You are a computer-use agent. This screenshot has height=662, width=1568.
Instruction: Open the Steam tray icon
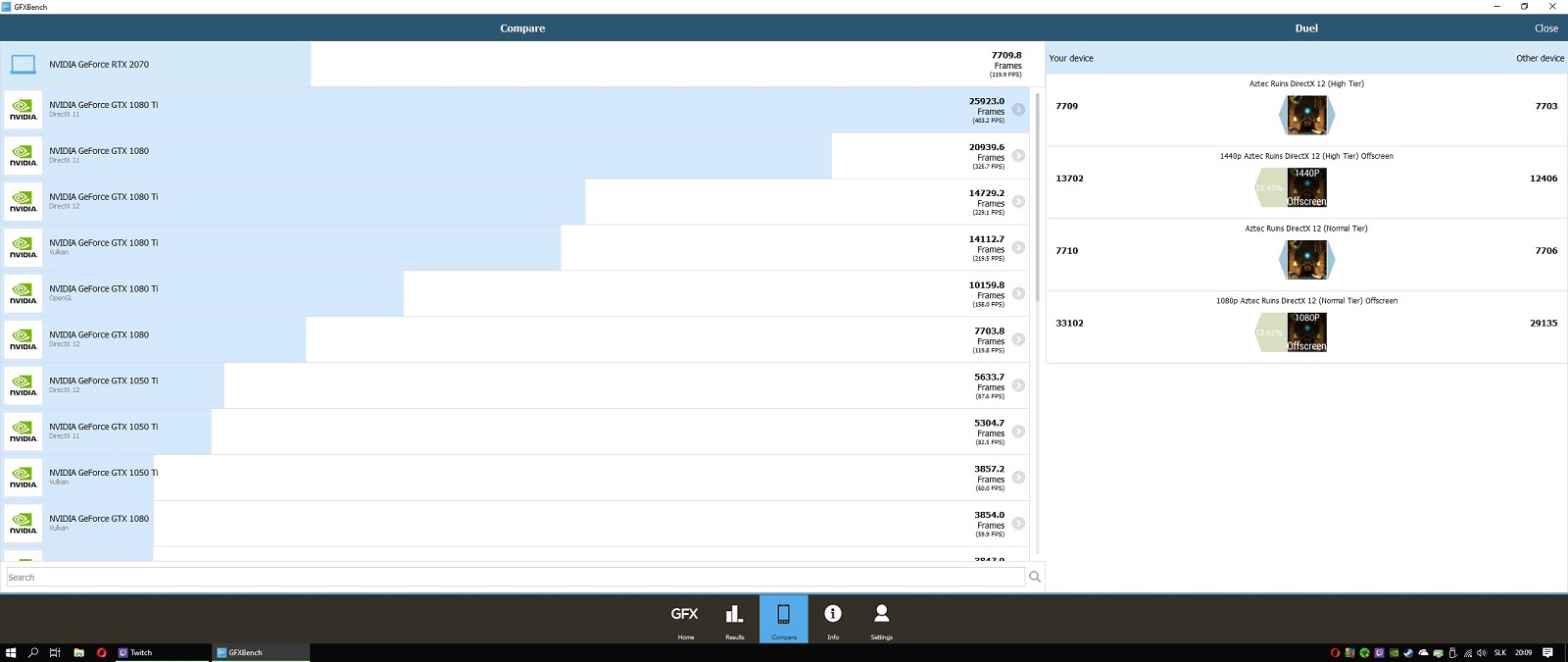[1408, 652]
